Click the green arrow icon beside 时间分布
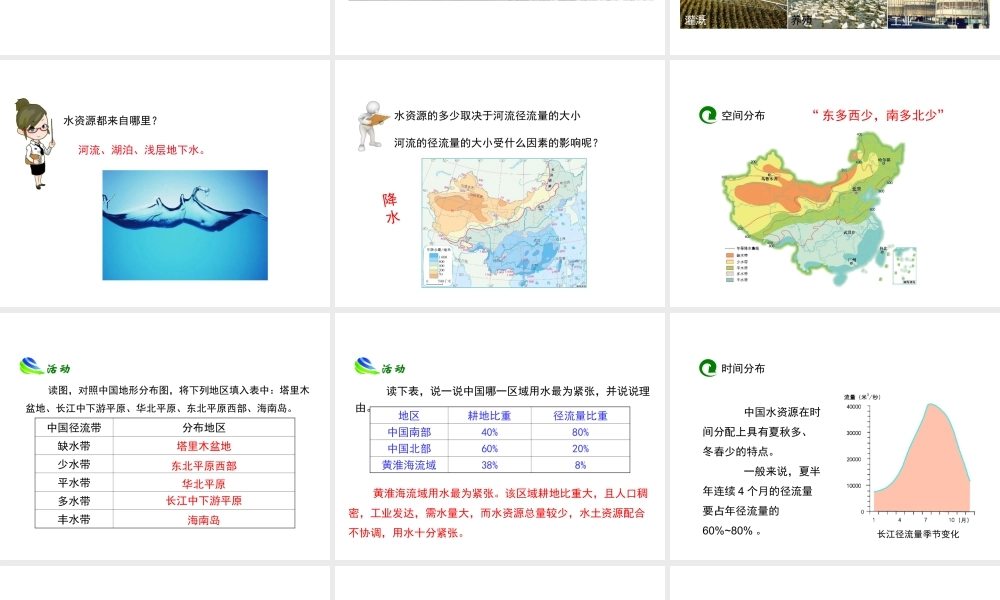1000x600 pixels. [707, 368]
